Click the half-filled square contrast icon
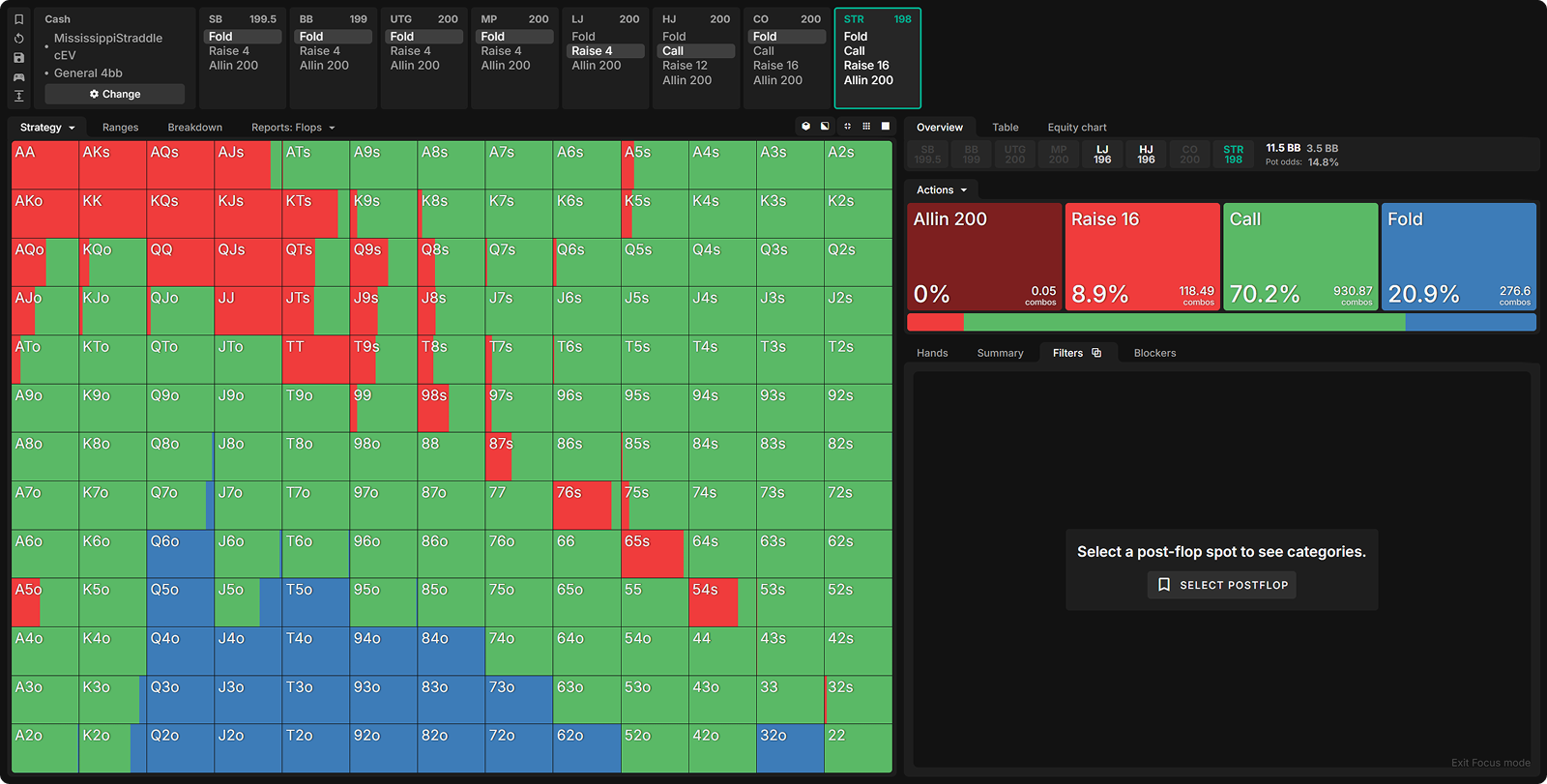The height and width of the screenshot is (784, 1547). pyautogui.click(x=825, y=127)
